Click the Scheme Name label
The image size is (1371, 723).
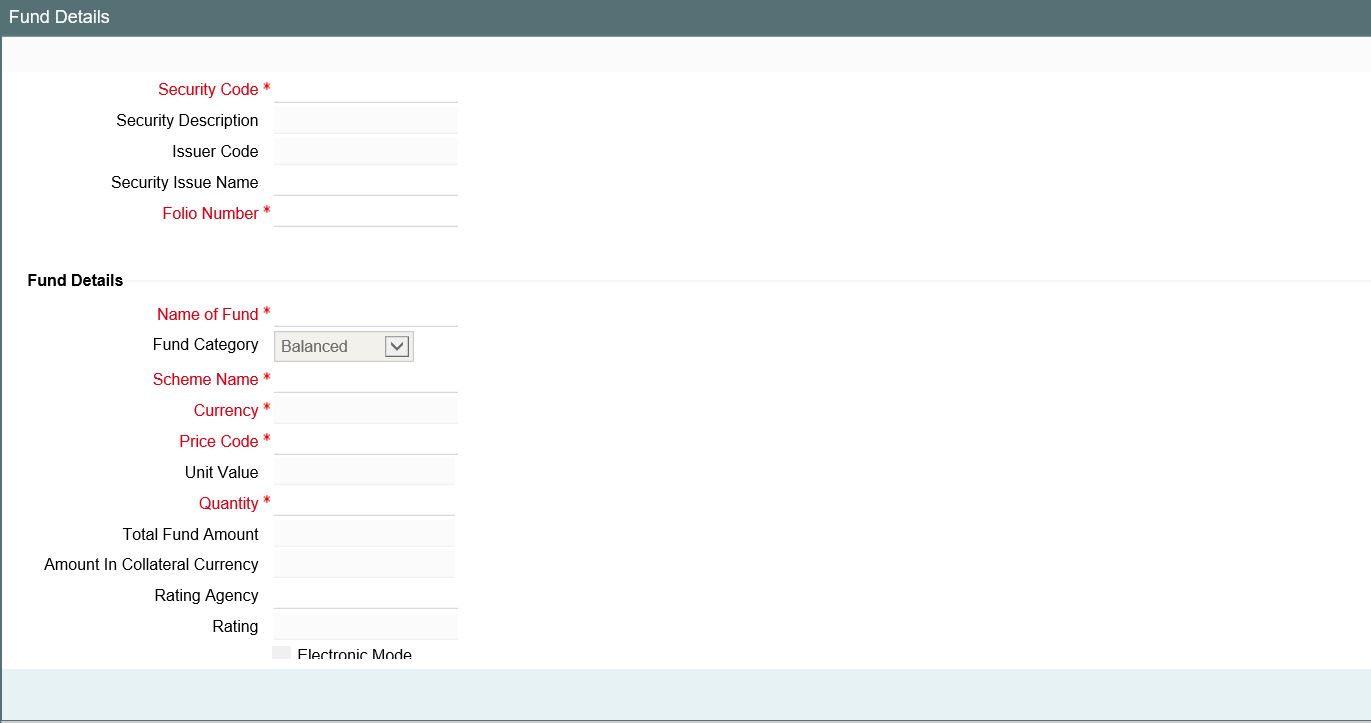pos(205,380)
